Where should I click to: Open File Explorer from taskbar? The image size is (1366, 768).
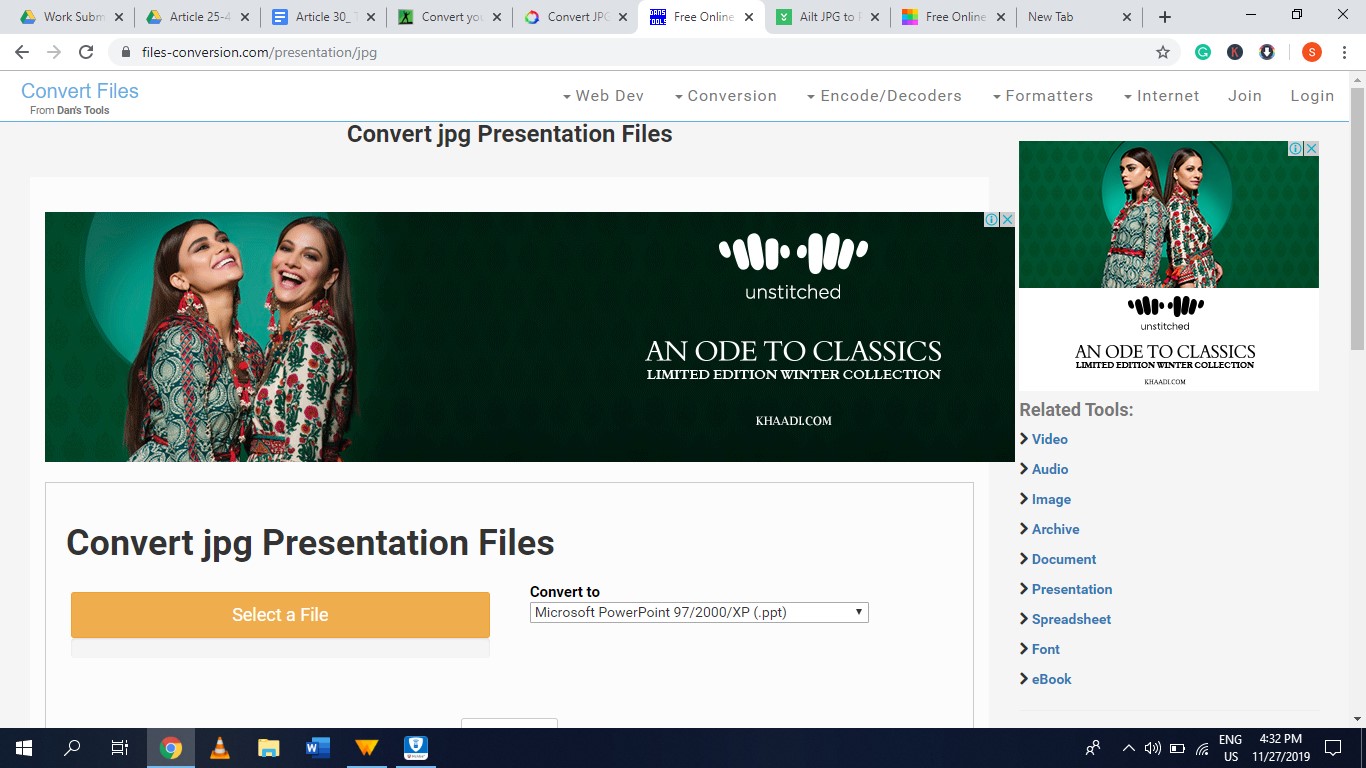click(x=269, y=748)
